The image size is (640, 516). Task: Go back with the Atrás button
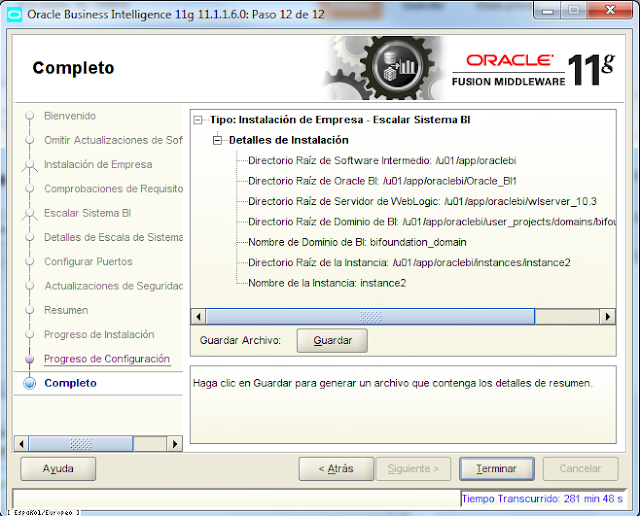coord(336,469)
